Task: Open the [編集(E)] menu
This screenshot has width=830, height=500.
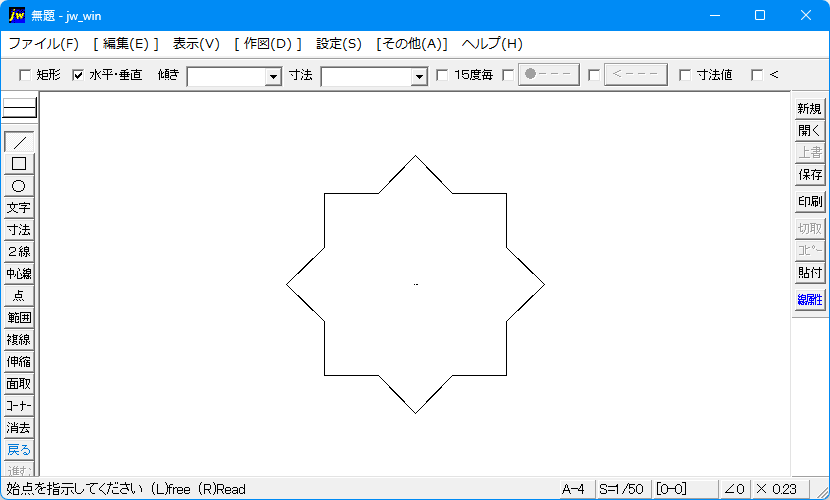Action: tap(126, 44)
